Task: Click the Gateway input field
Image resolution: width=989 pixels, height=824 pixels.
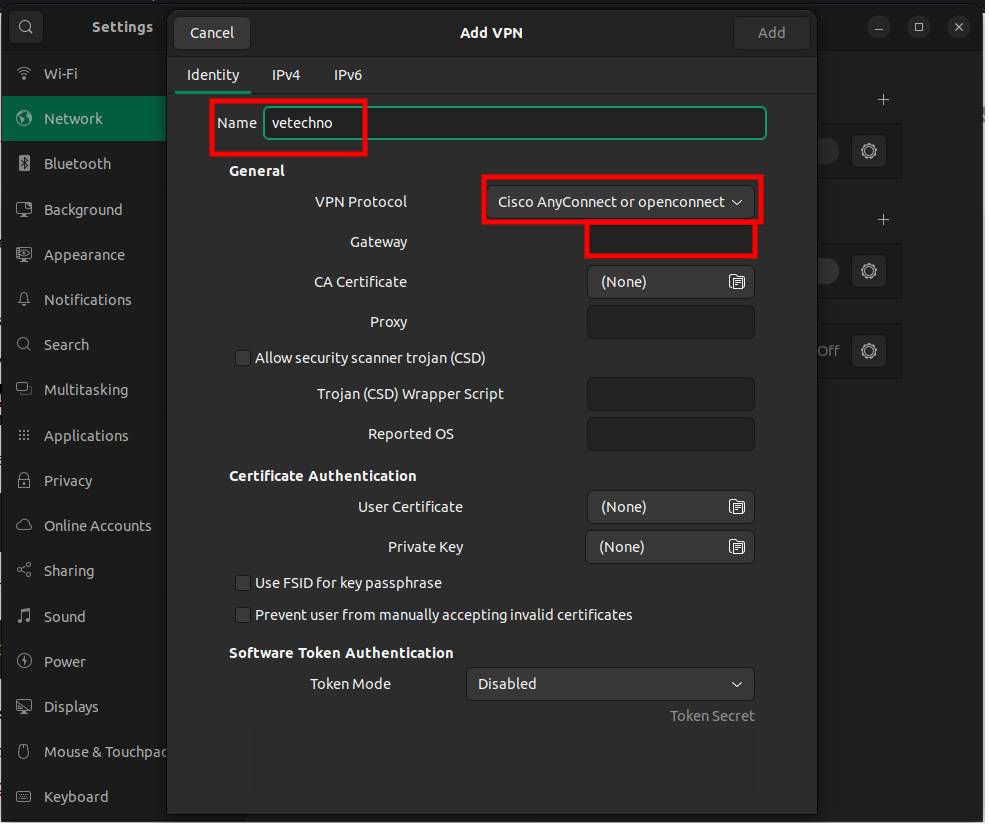Action: (x=670, y=241)
